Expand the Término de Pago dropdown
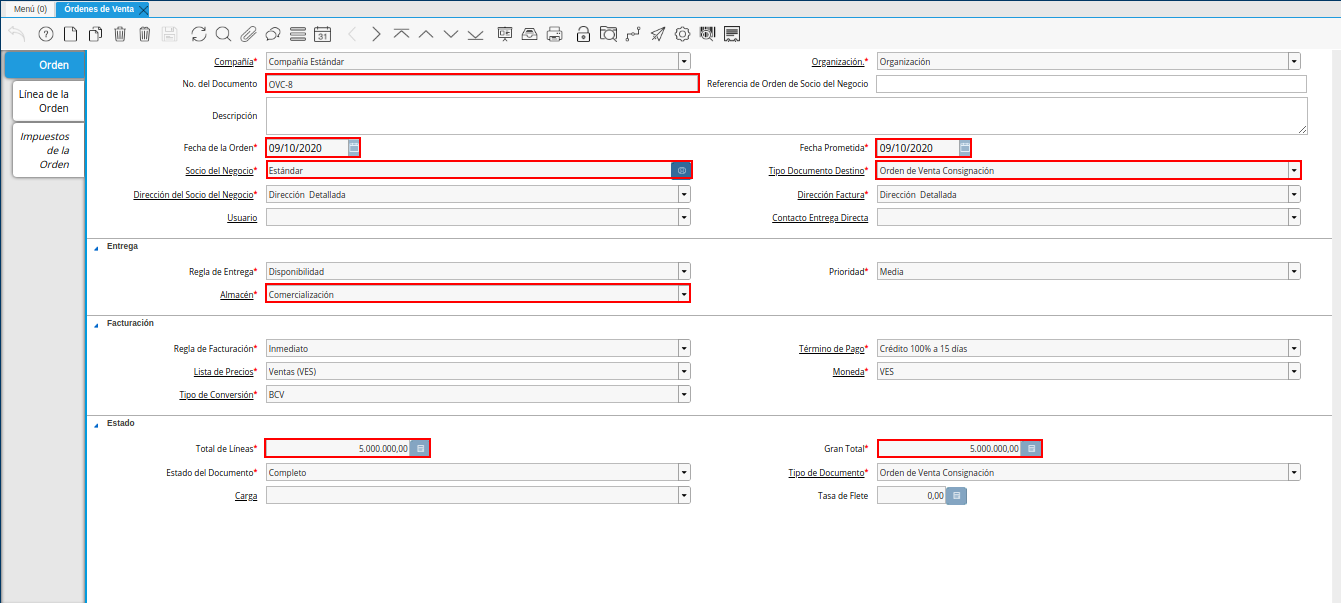 1294,349
